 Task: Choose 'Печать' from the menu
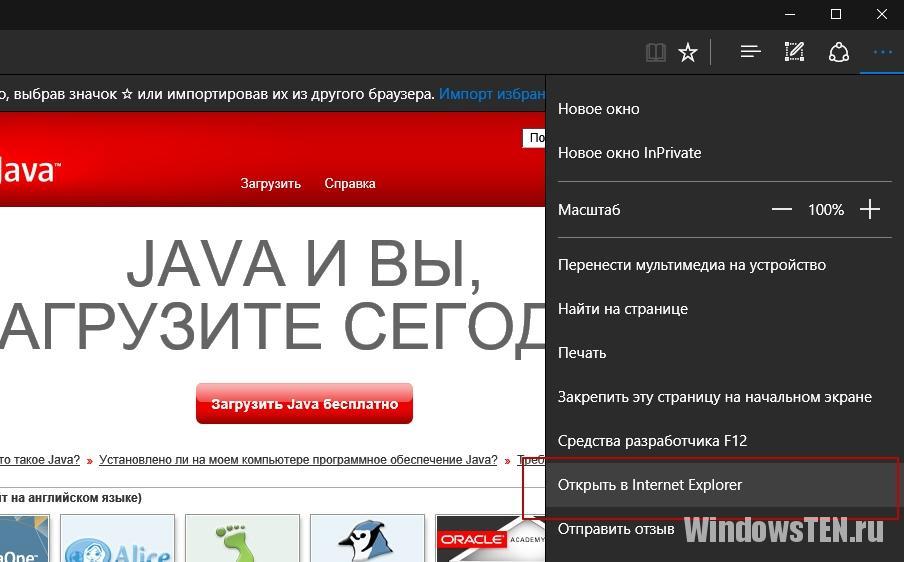pyautogui.click(x=724, y=353)
